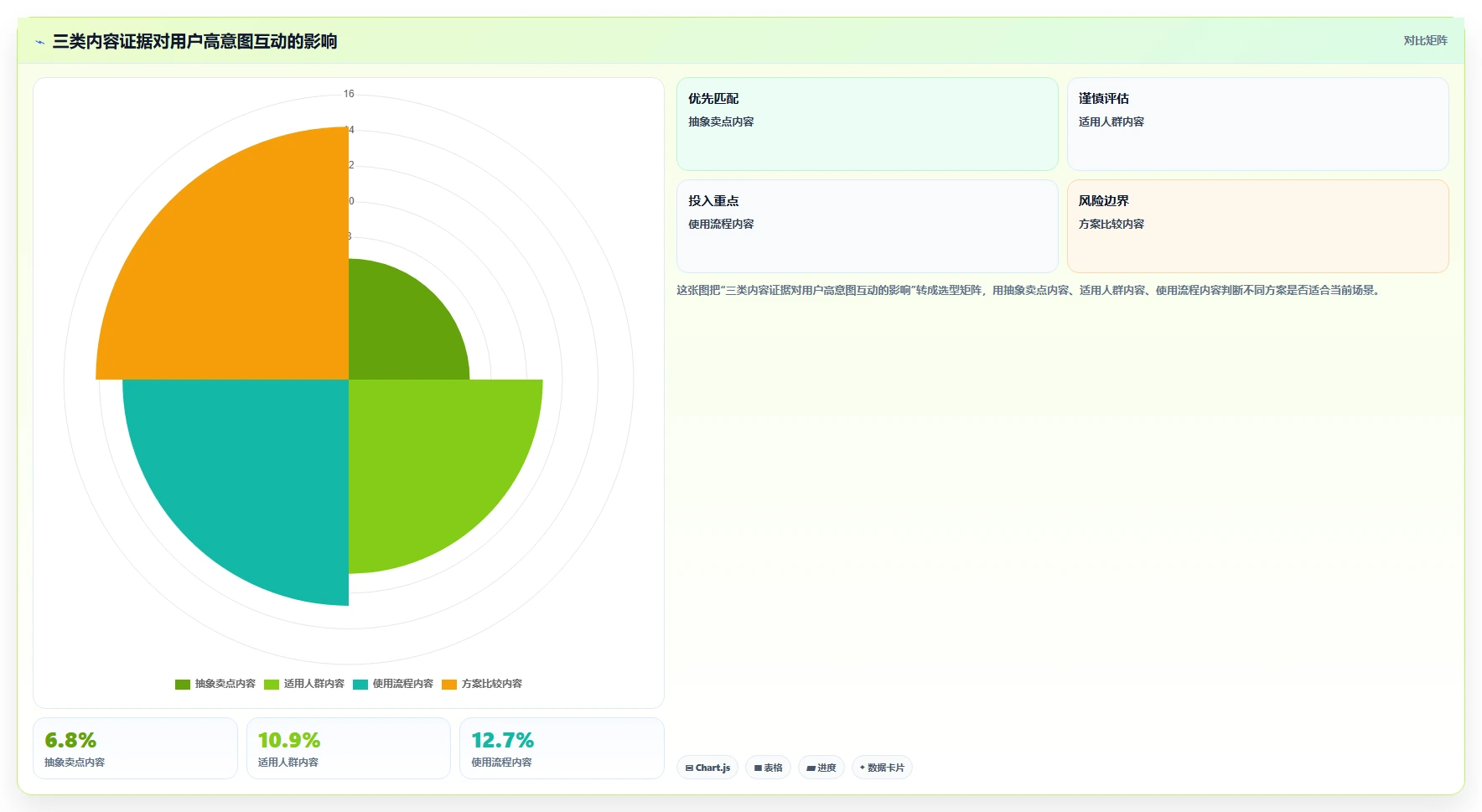The image size is (1482, 812).
Task: Click the Chart.js chip icon
Action: [689, 768]
